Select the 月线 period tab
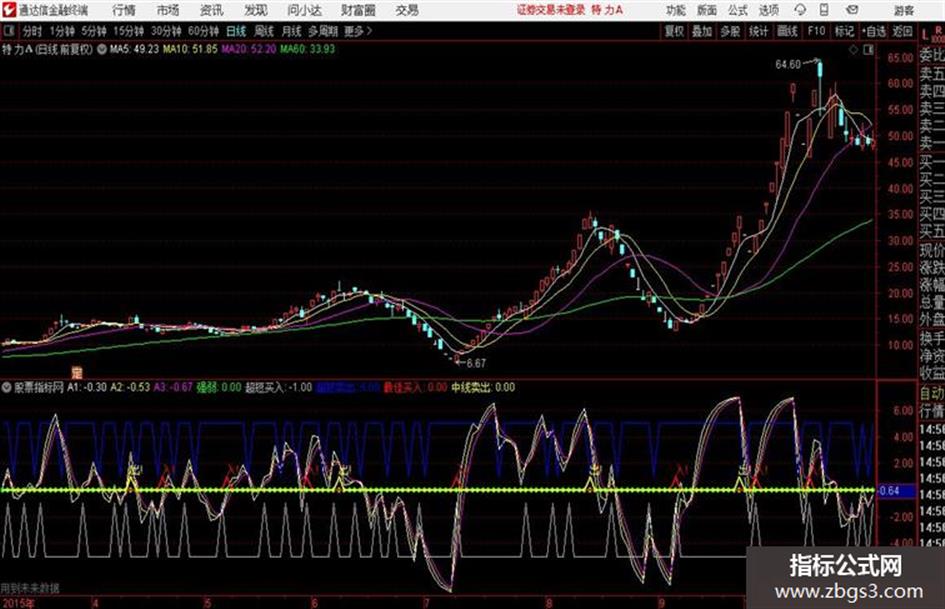 click(x=291, y=31)
